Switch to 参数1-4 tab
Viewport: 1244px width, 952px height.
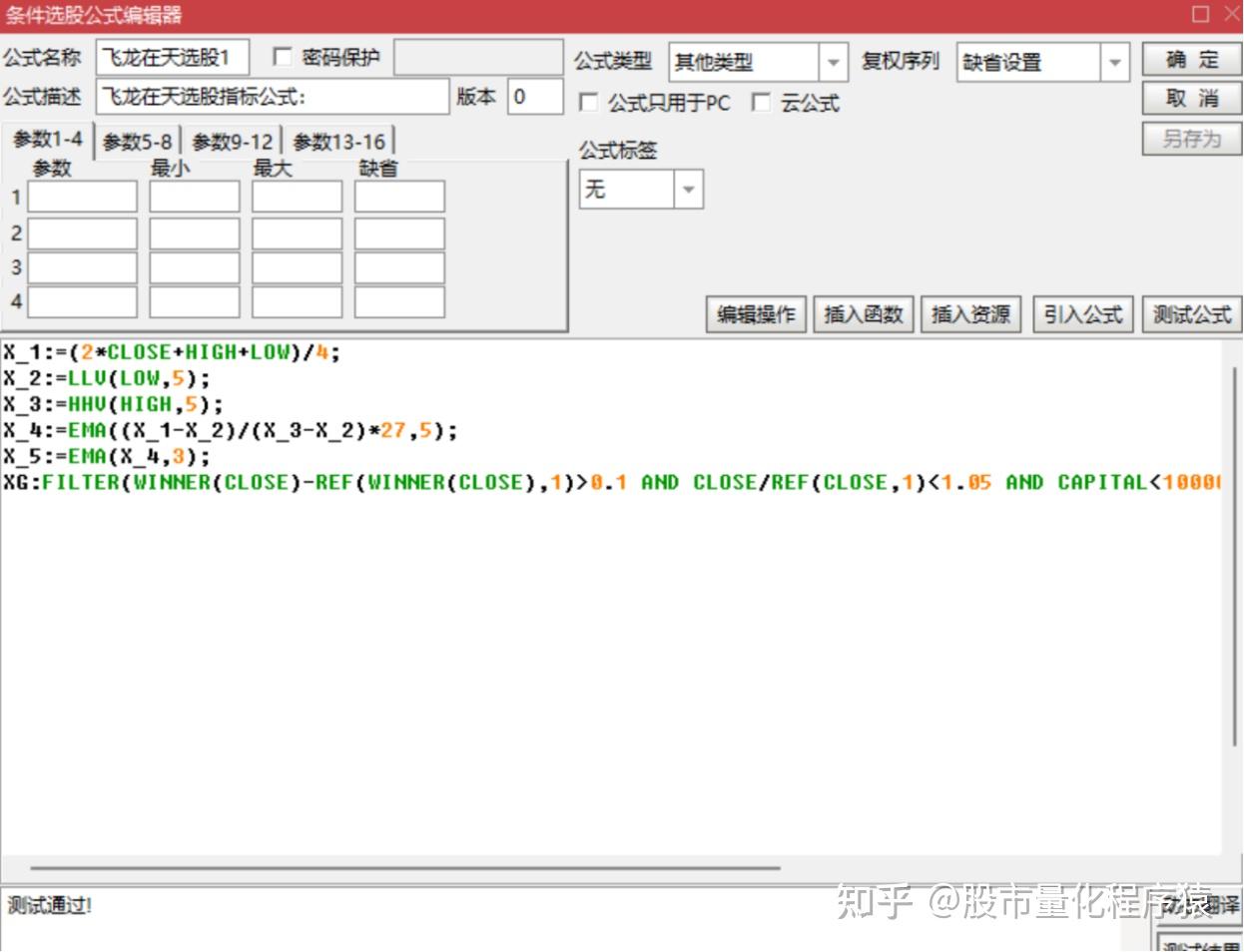point(47,140)
